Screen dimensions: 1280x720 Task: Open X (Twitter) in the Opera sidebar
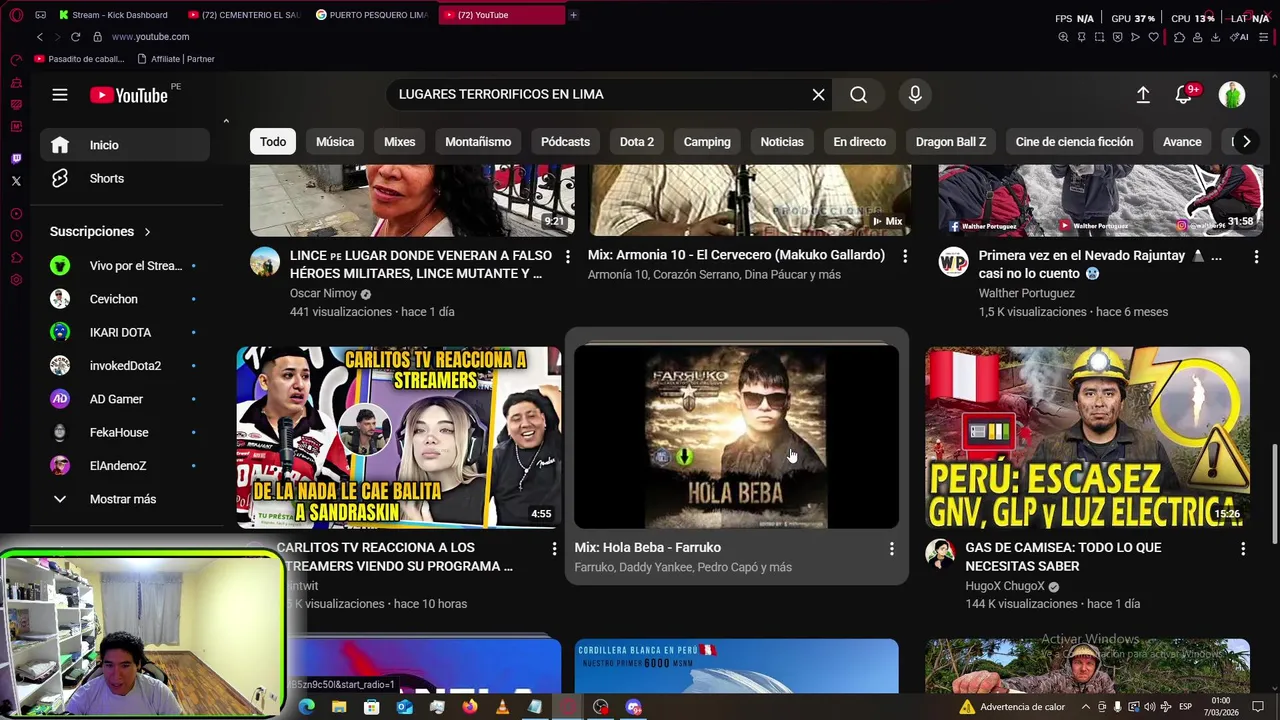click(x=16, y=181)
